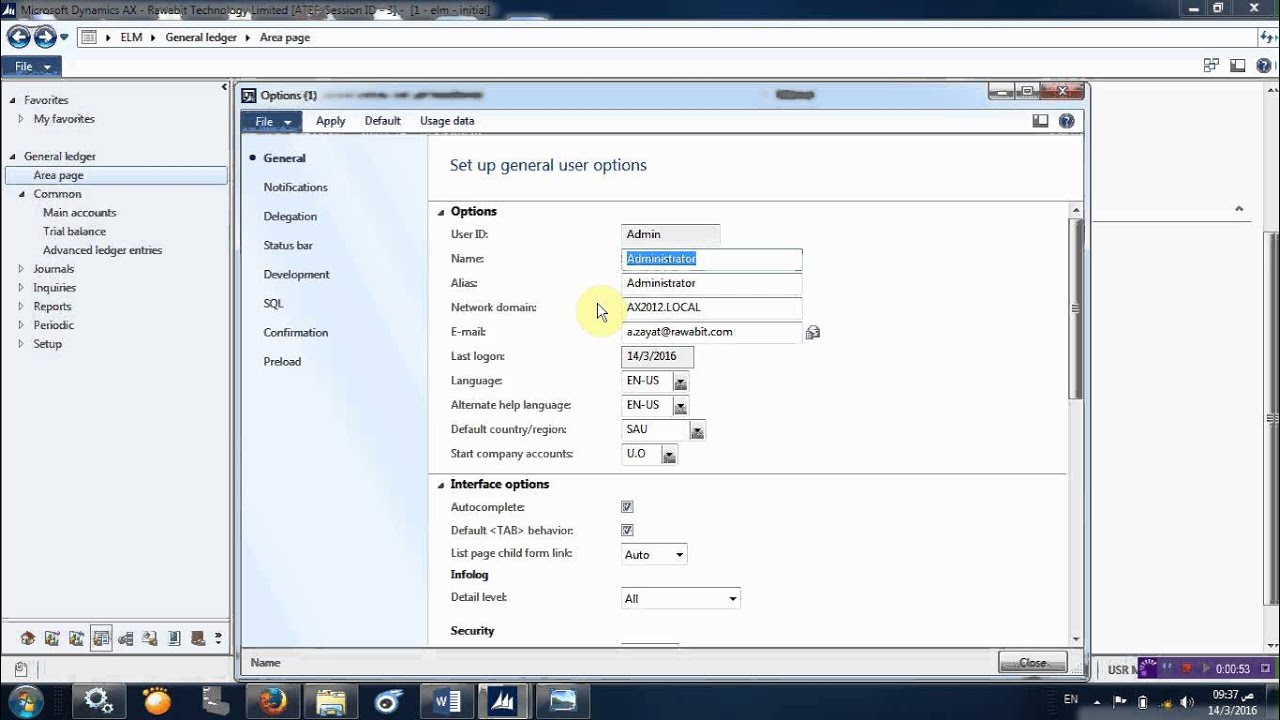Screen dimensions: 1280x720
Task: Close the Options dialog with Close button
Action: 1032,662
